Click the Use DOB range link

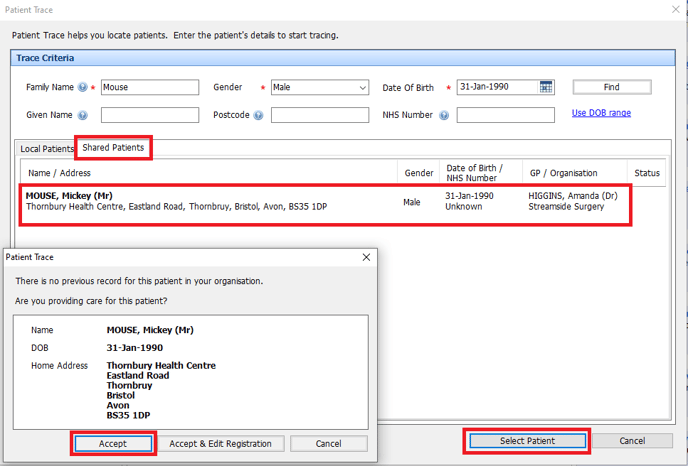601,113
